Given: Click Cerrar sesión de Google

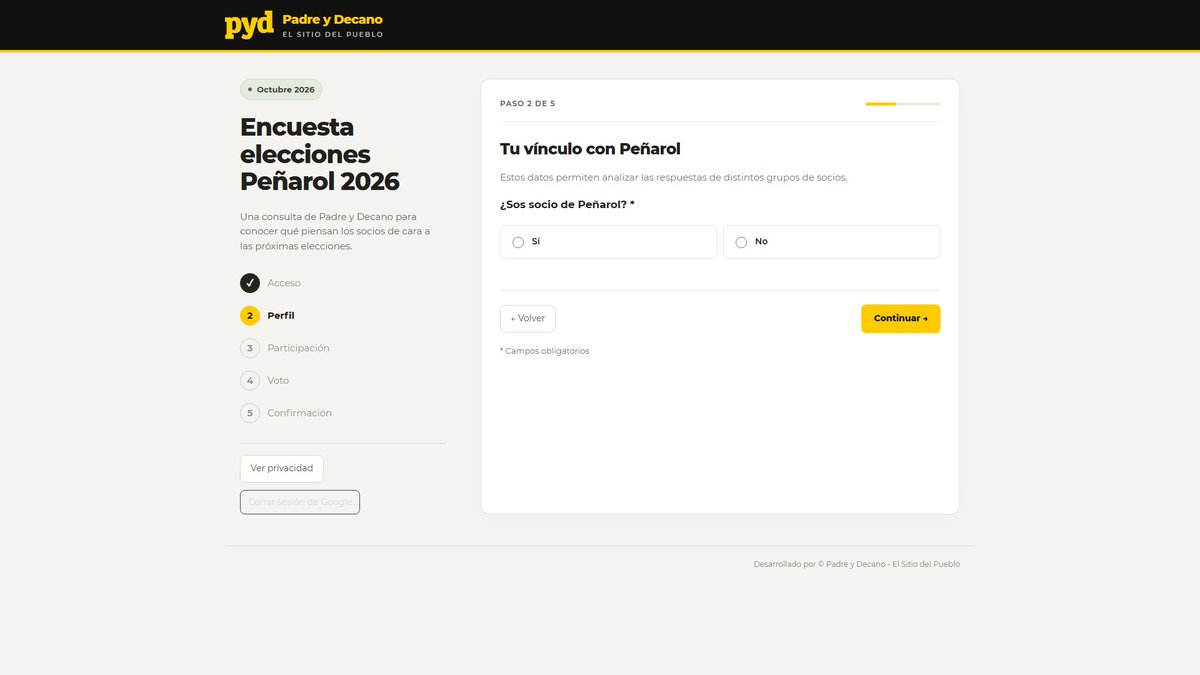Looking at the screenshot, I should pos(300,502).
